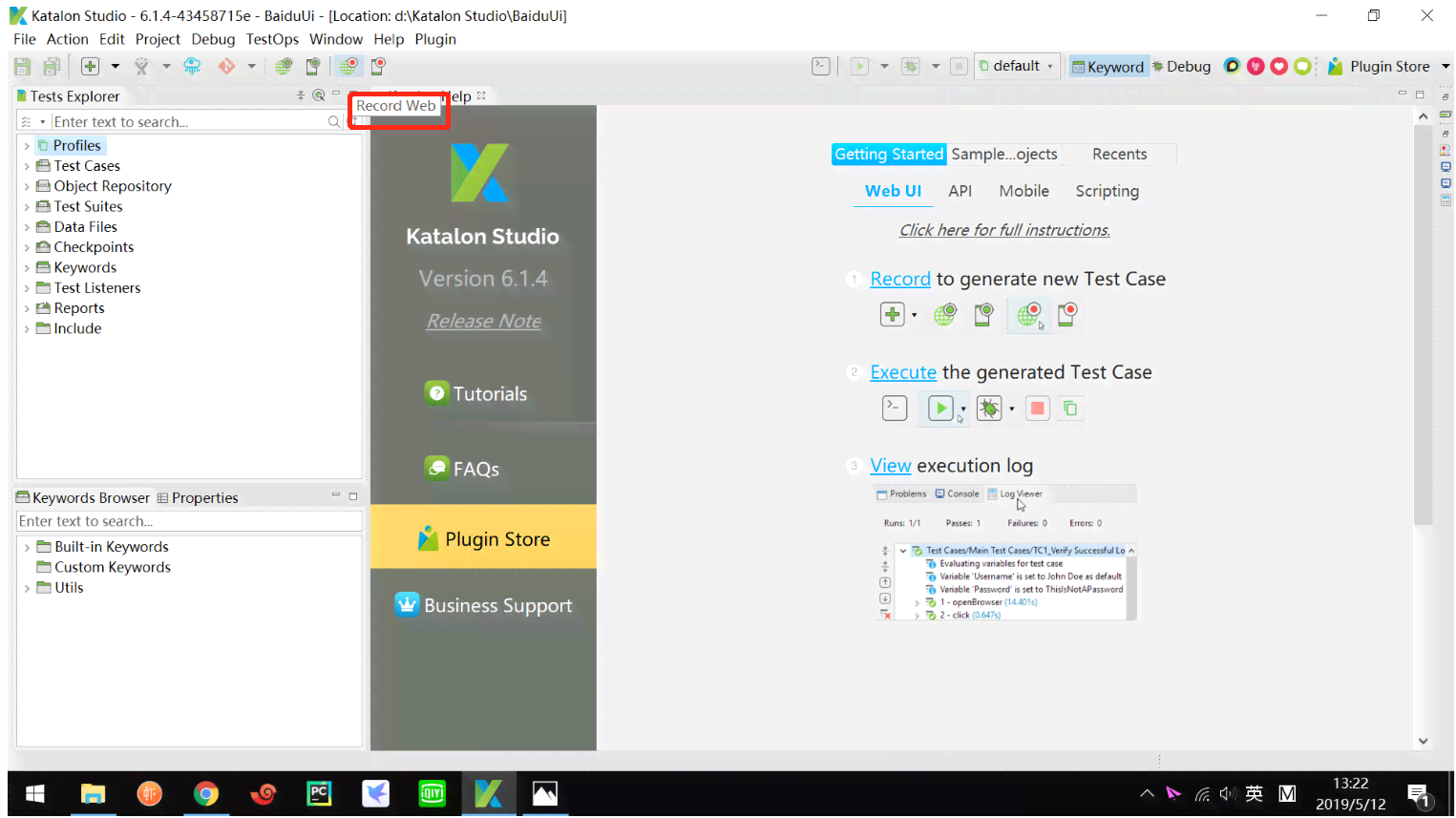Minimize the Tests Explorer panel
Image resolution: width=1456 pixels, height=818 pixels.
(x=336, y=94)
